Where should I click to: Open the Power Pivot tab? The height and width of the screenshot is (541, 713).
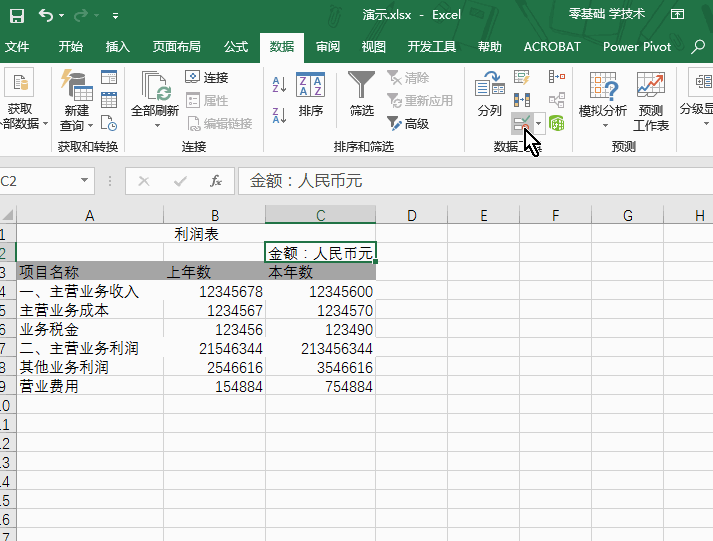(x=637, y=46)
